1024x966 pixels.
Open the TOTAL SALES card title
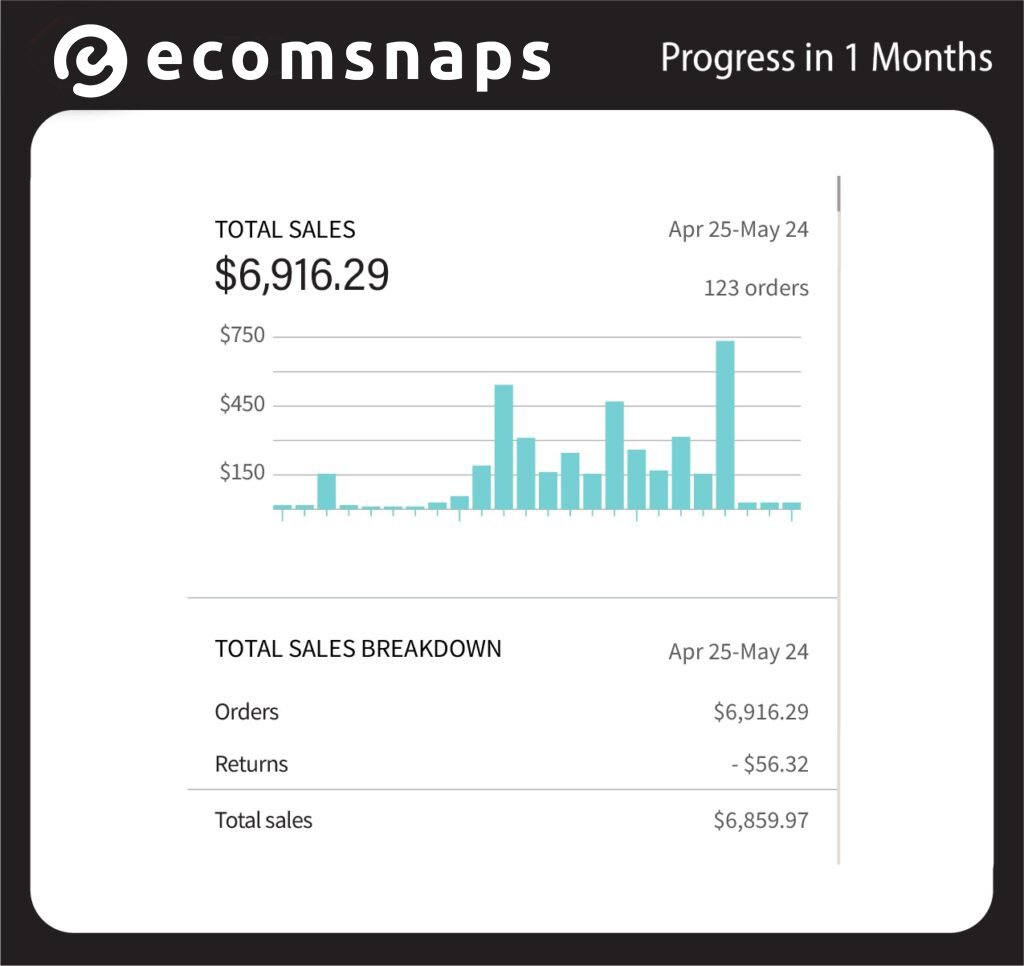tap(285, 230)
